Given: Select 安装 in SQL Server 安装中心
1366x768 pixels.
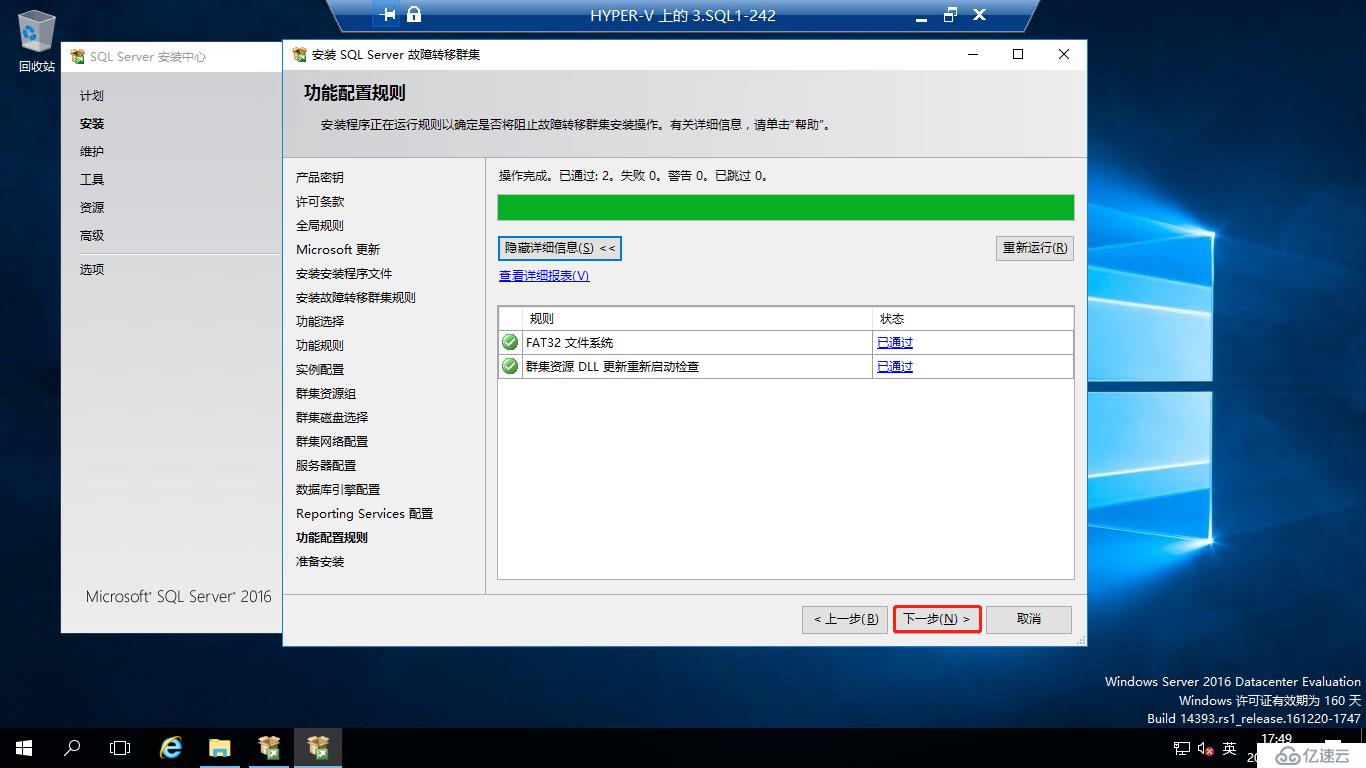Looking at the screenshot, I should tap(92, 124).
